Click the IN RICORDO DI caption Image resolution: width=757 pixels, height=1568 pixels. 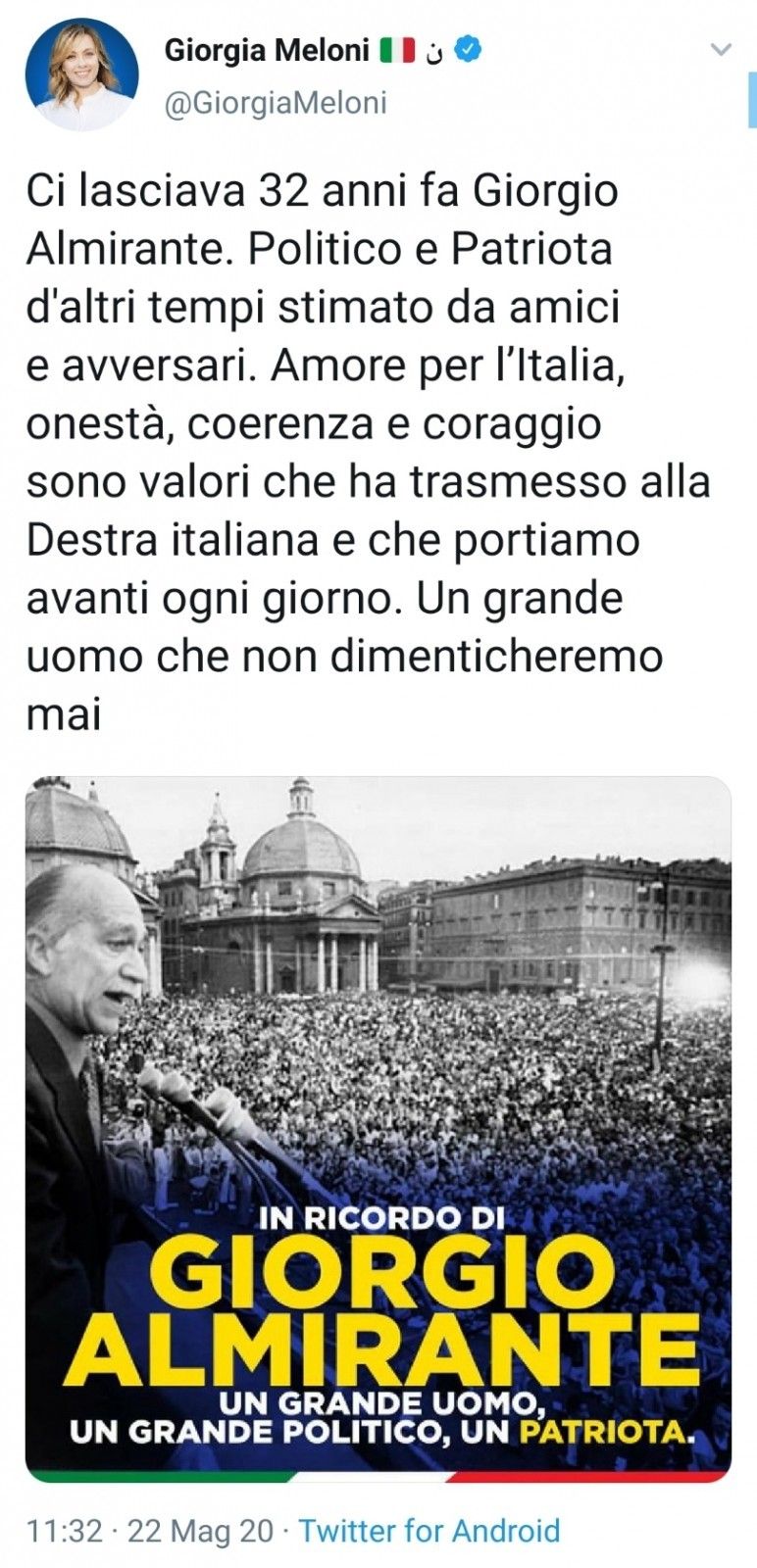382,1218
